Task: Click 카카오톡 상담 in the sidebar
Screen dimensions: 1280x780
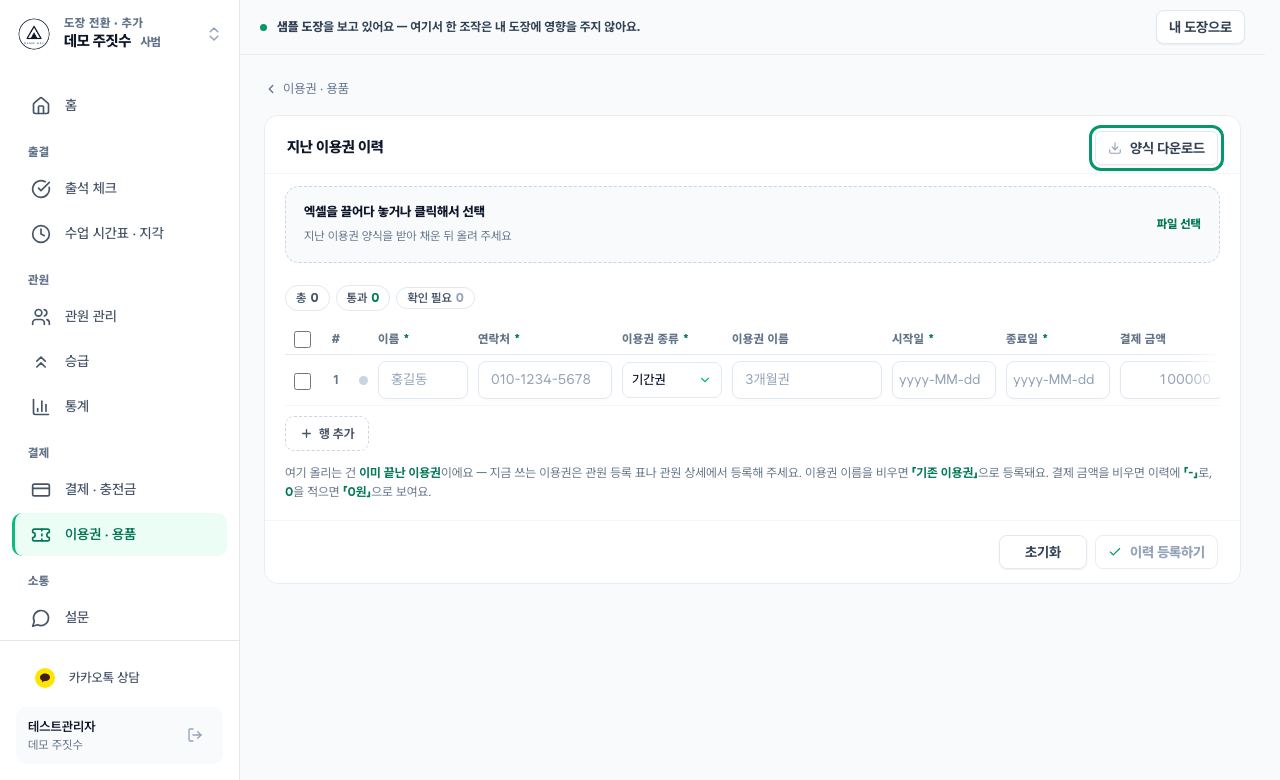Action: (120, 677)
